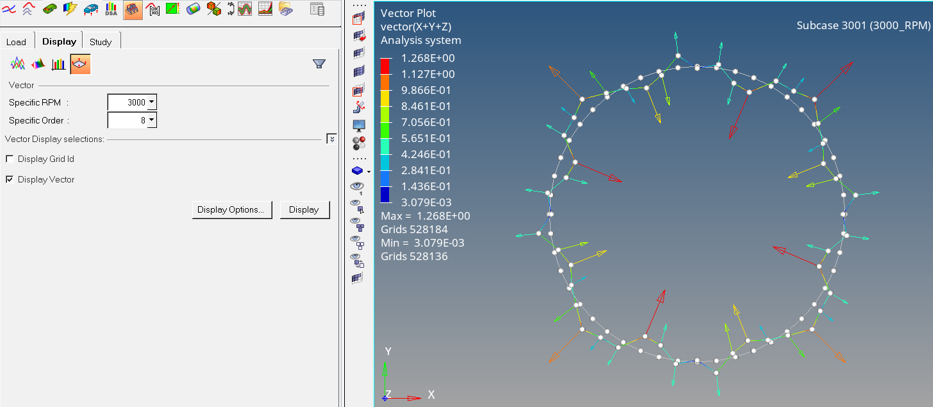Enable the Display Grid Id checkbox
The image size is (933, 409).
[10, 159]
